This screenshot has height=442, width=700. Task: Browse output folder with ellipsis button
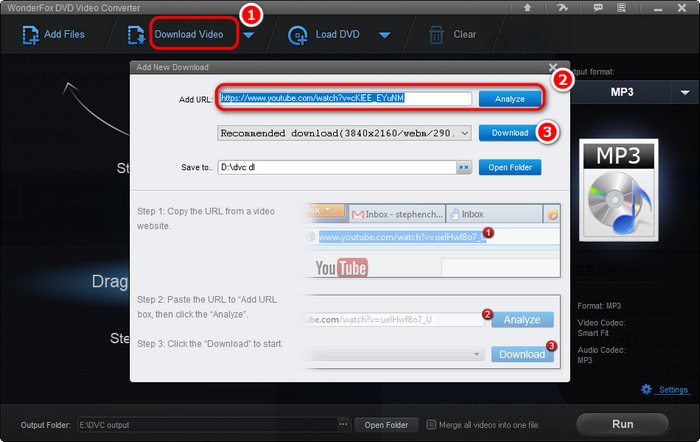point(344,425)
